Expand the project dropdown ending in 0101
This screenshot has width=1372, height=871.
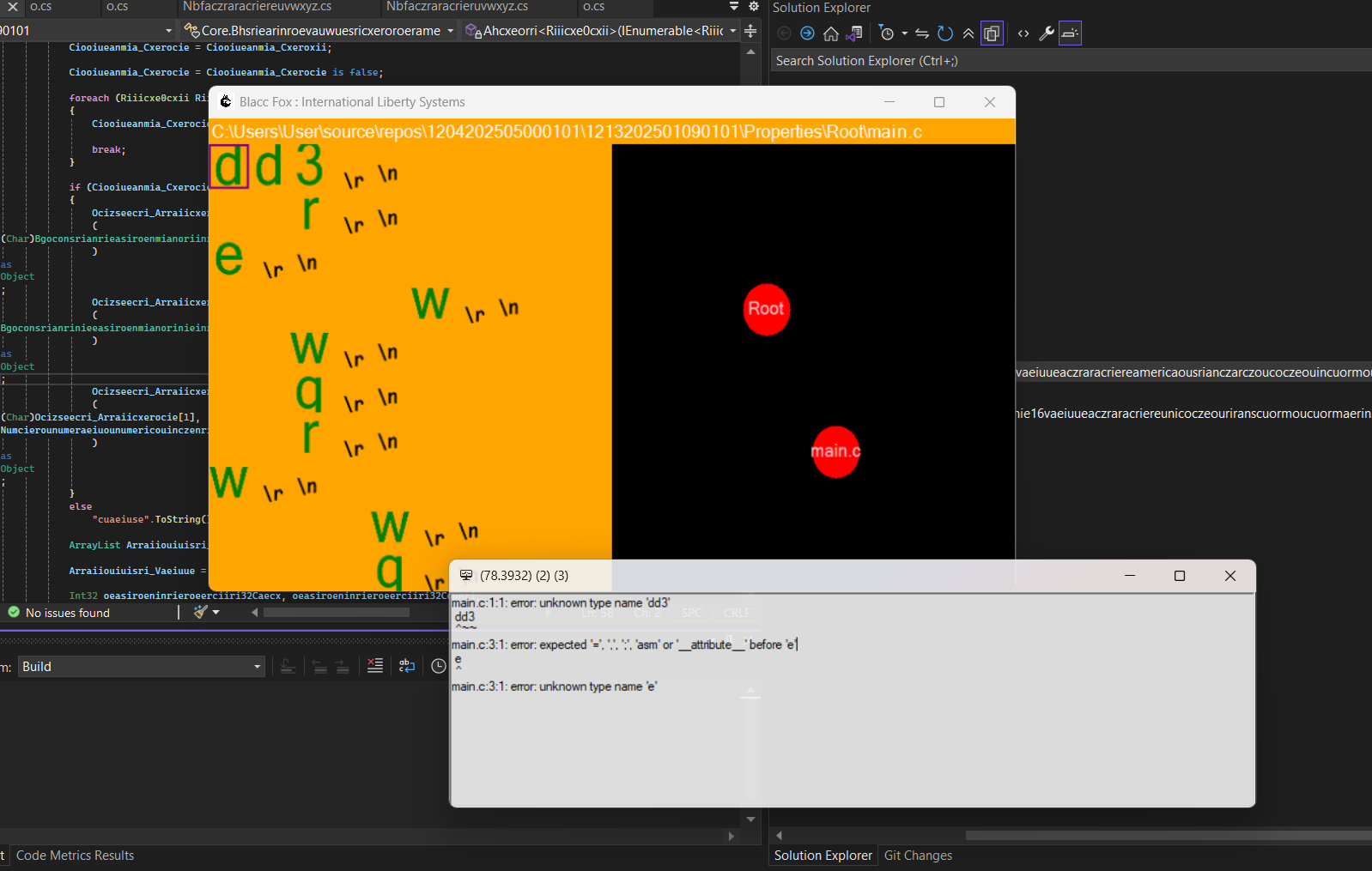(168, 31)
